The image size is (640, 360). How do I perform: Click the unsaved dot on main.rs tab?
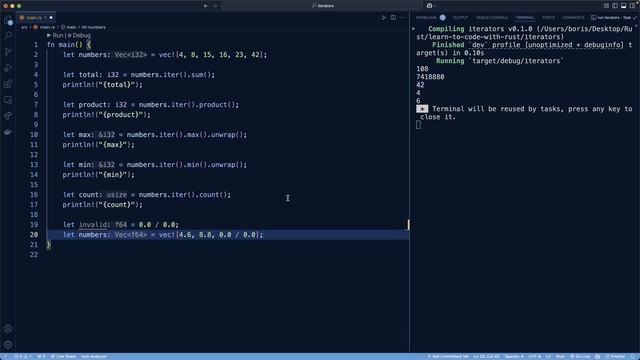click(51, 18)
